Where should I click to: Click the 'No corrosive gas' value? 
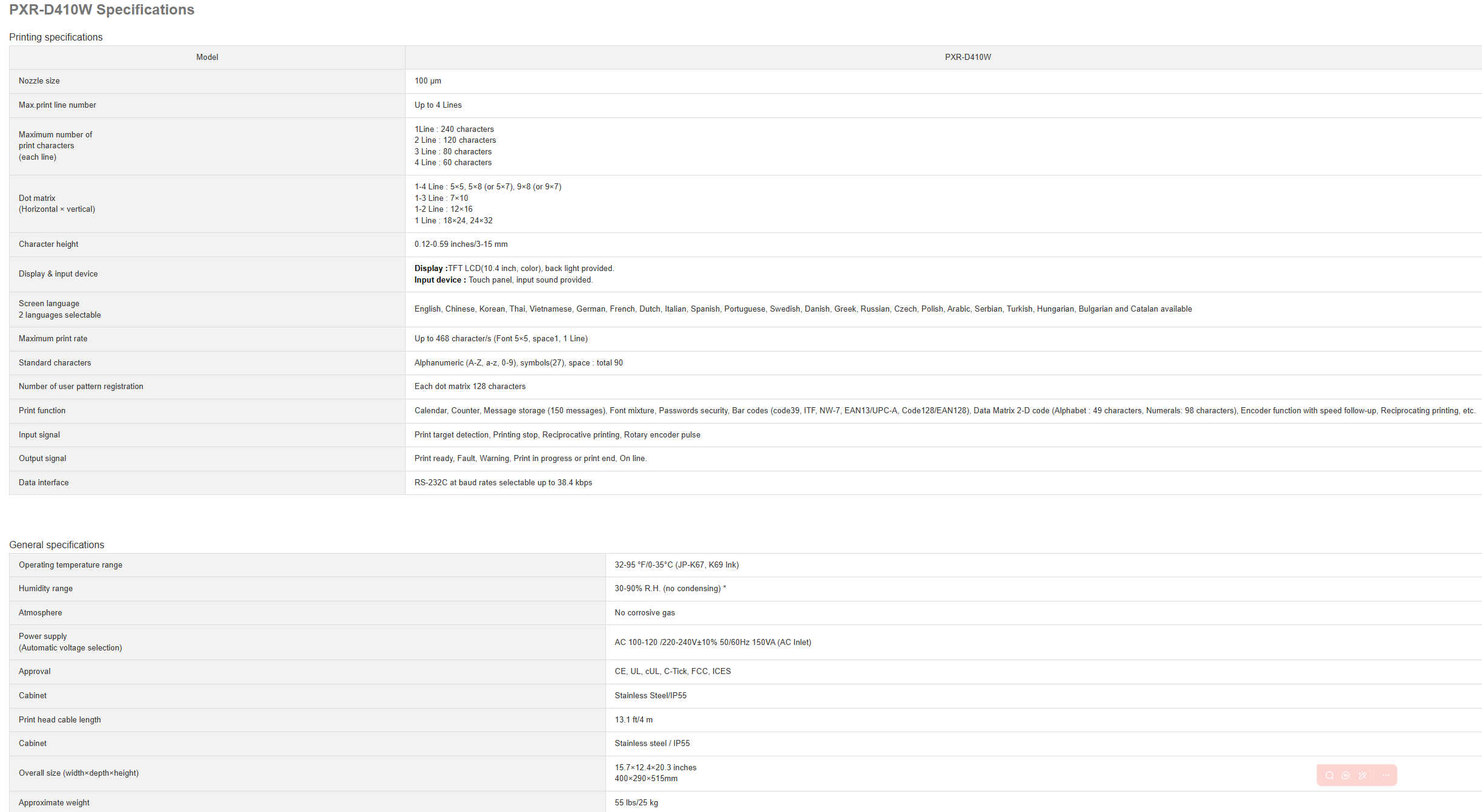pos(644,612)
